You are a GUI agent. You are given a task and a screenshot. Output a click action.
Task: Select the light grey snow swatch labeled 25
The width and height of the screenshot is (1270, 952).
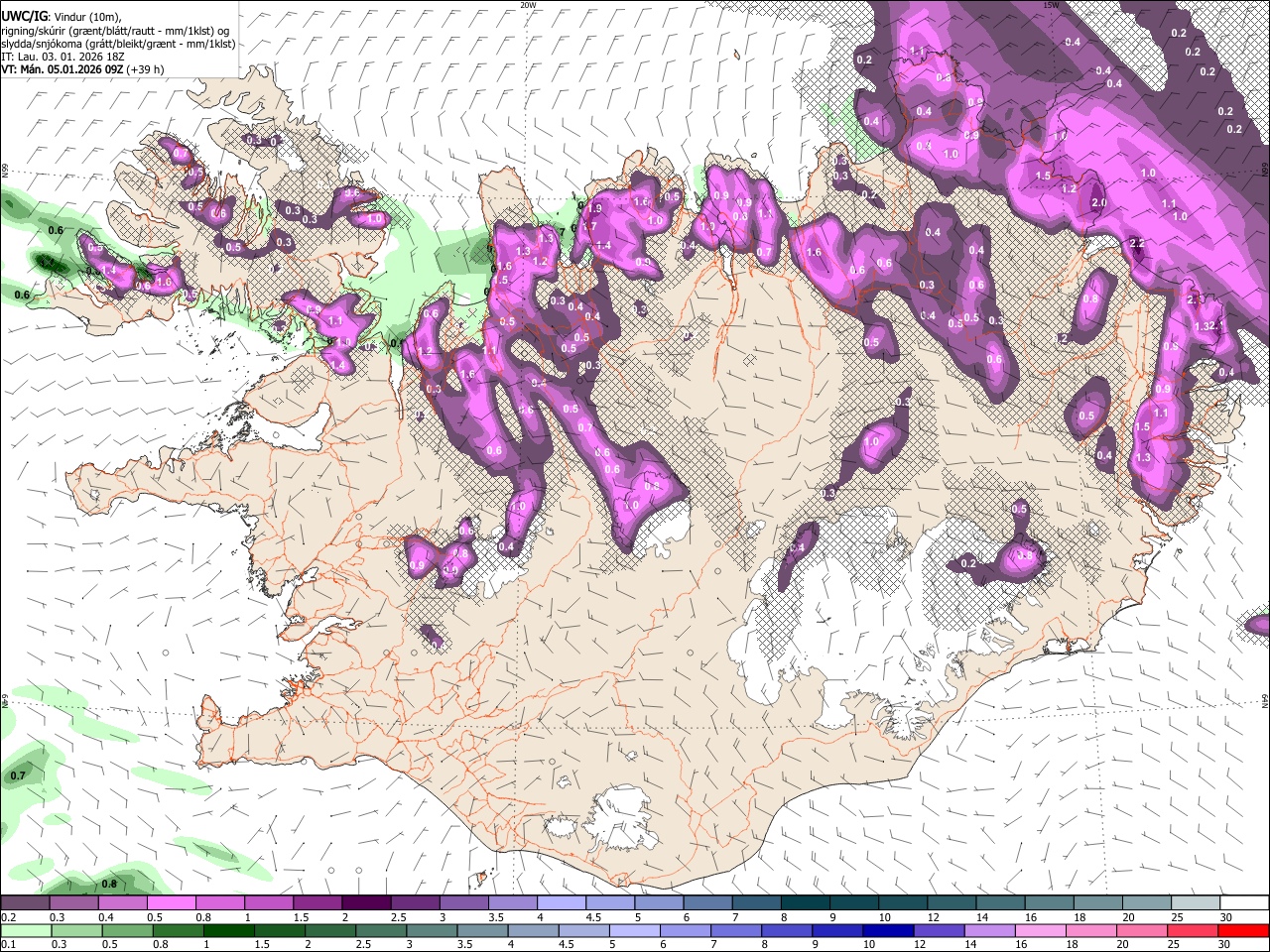1196,903
